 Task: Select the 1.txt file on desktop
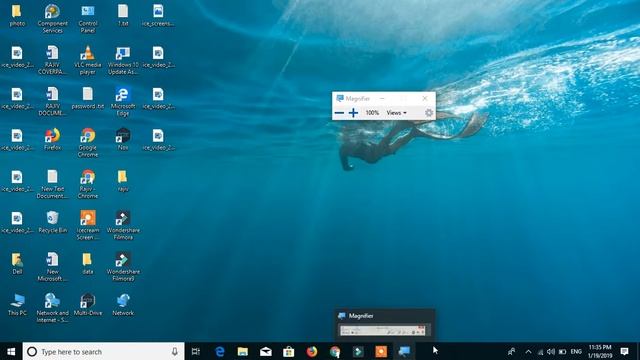[x=123, y=16]
